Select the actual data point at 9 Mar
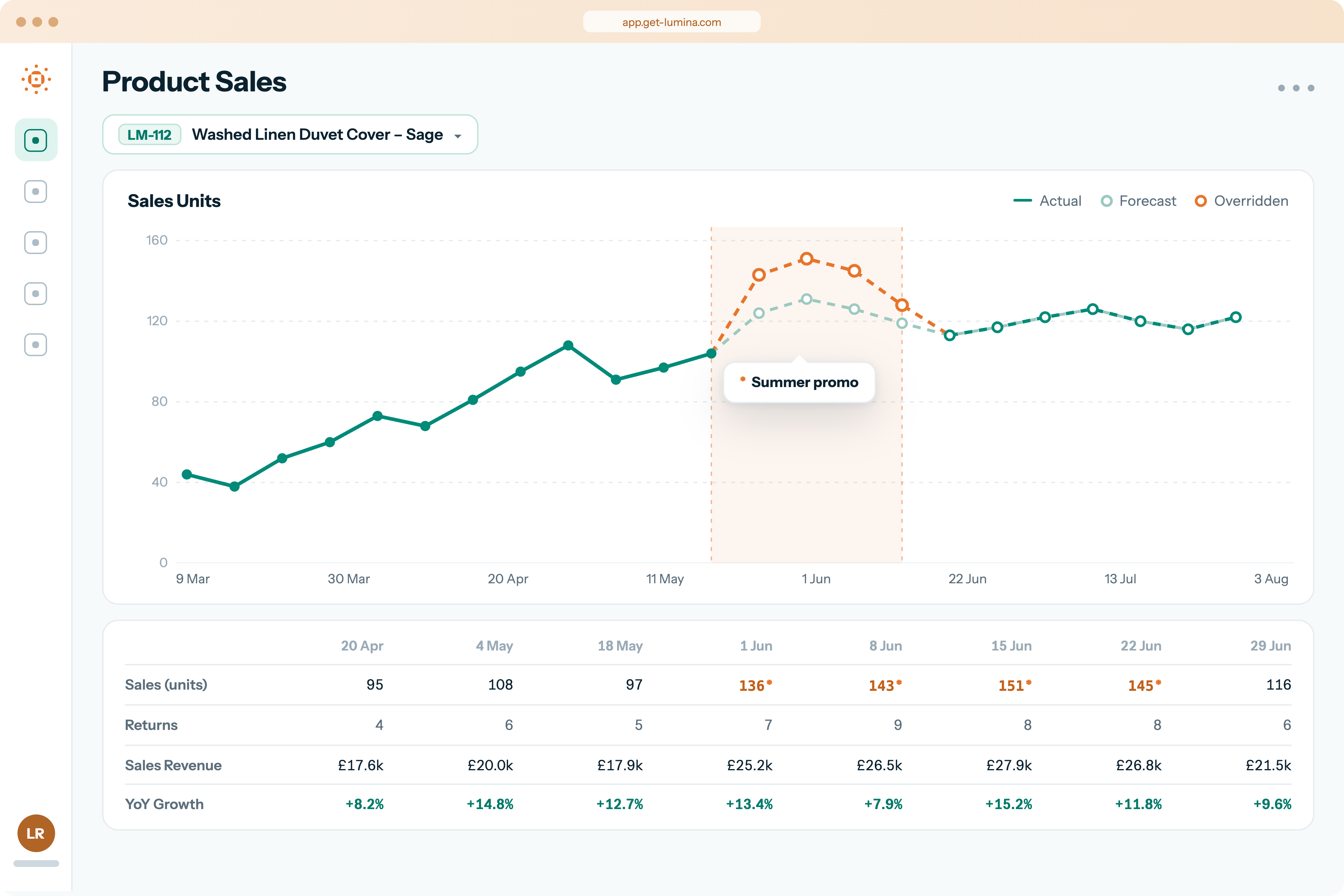The height and width of the screenshot is (896, 1344). [x=187, y=474]
